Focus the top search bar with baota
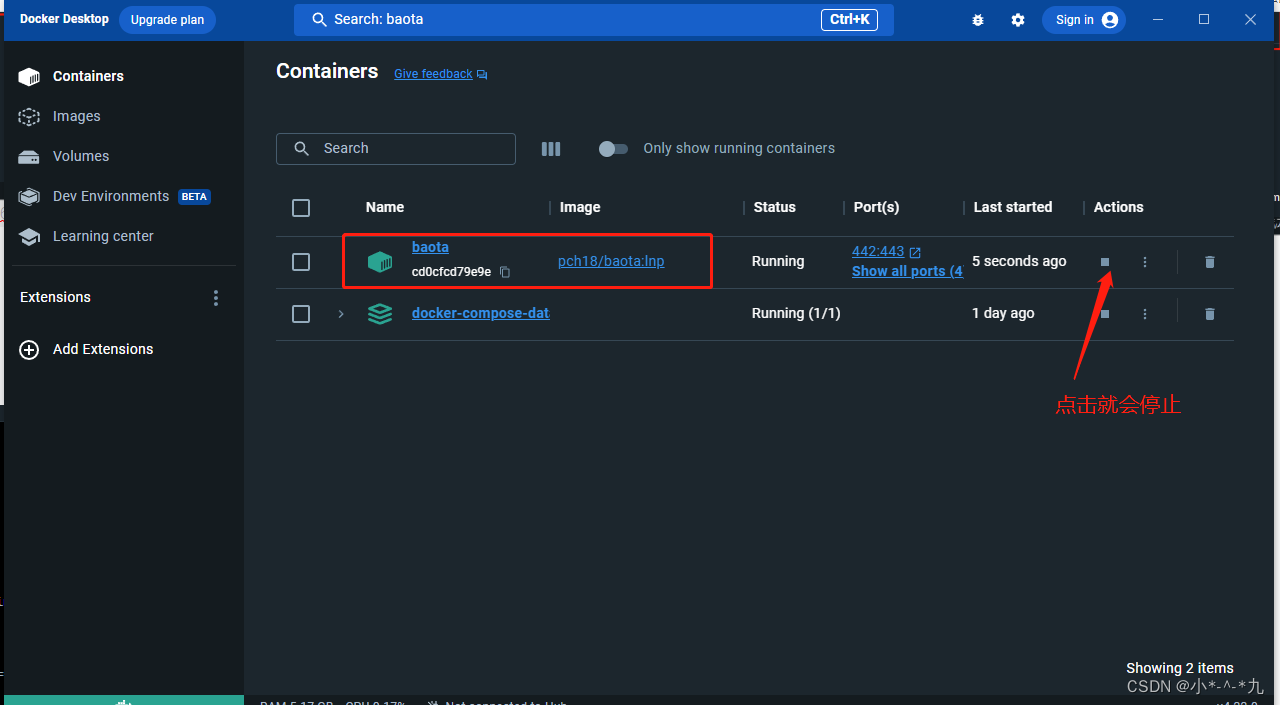The width and height of the screenshot is (1280, 705). coord(594,20)
